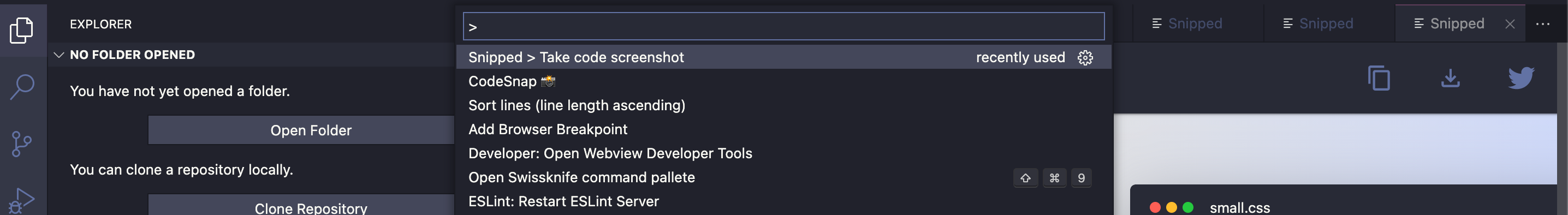Open the Source Control view
Viewport: 1568px width, 215px height.
pos(22,144)
